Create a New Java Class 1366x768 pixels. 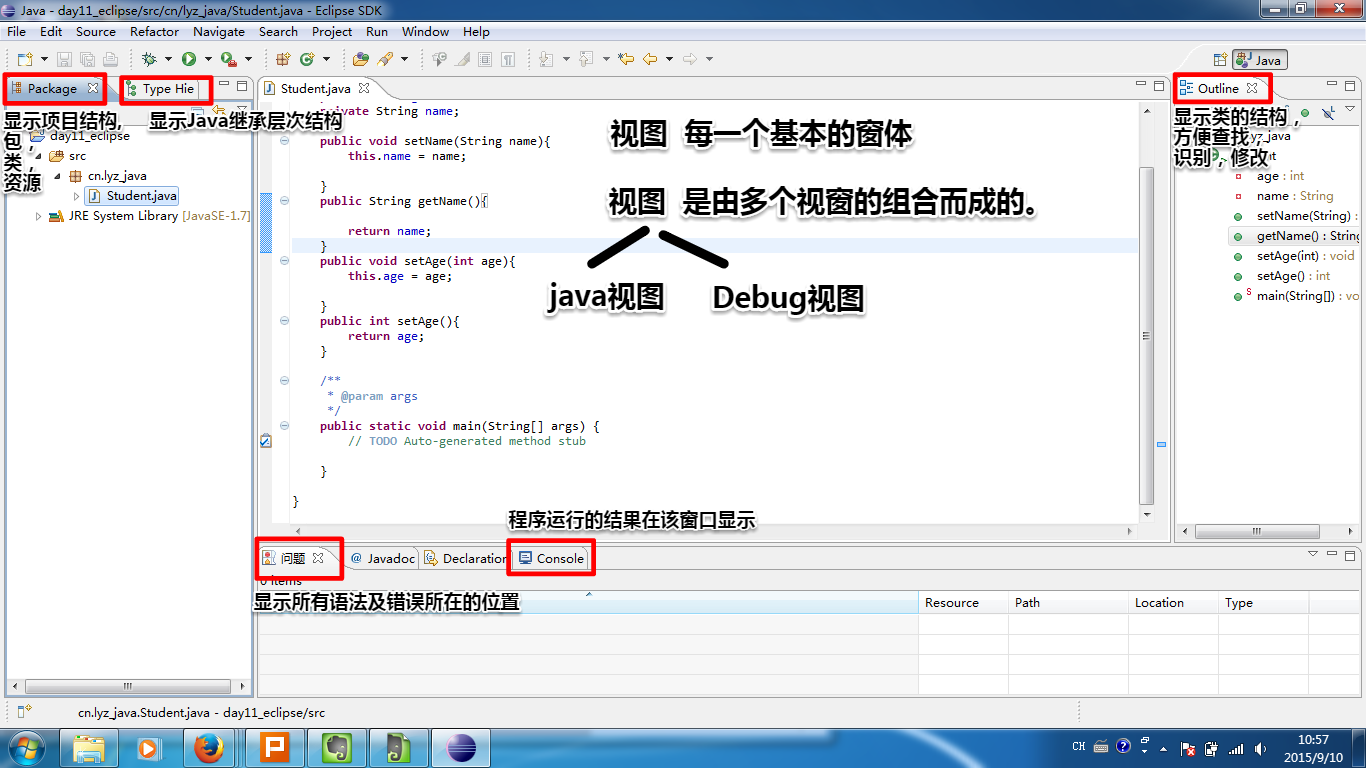(307, 59)
